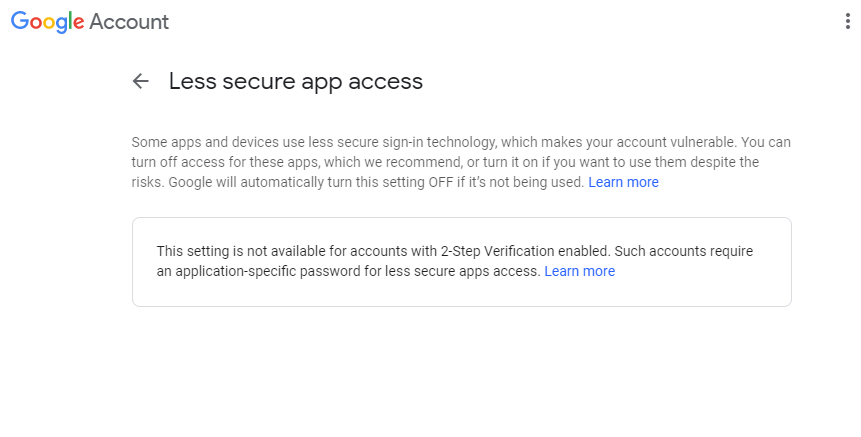
Task: Click the green l in Google logo
Action: click(71, 22)
